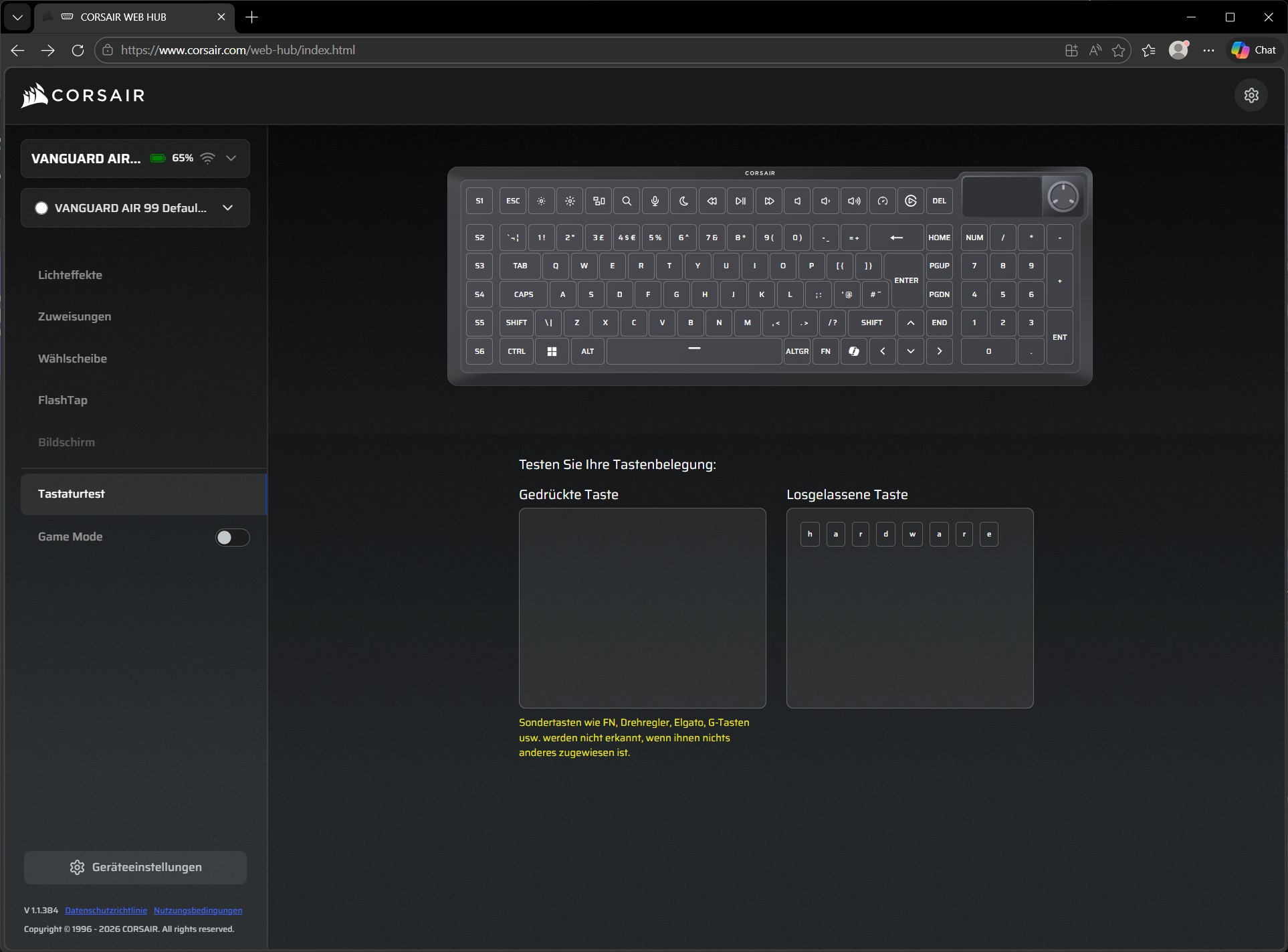Expand the VANGUARD AIR device dropdown

(231, 159)
